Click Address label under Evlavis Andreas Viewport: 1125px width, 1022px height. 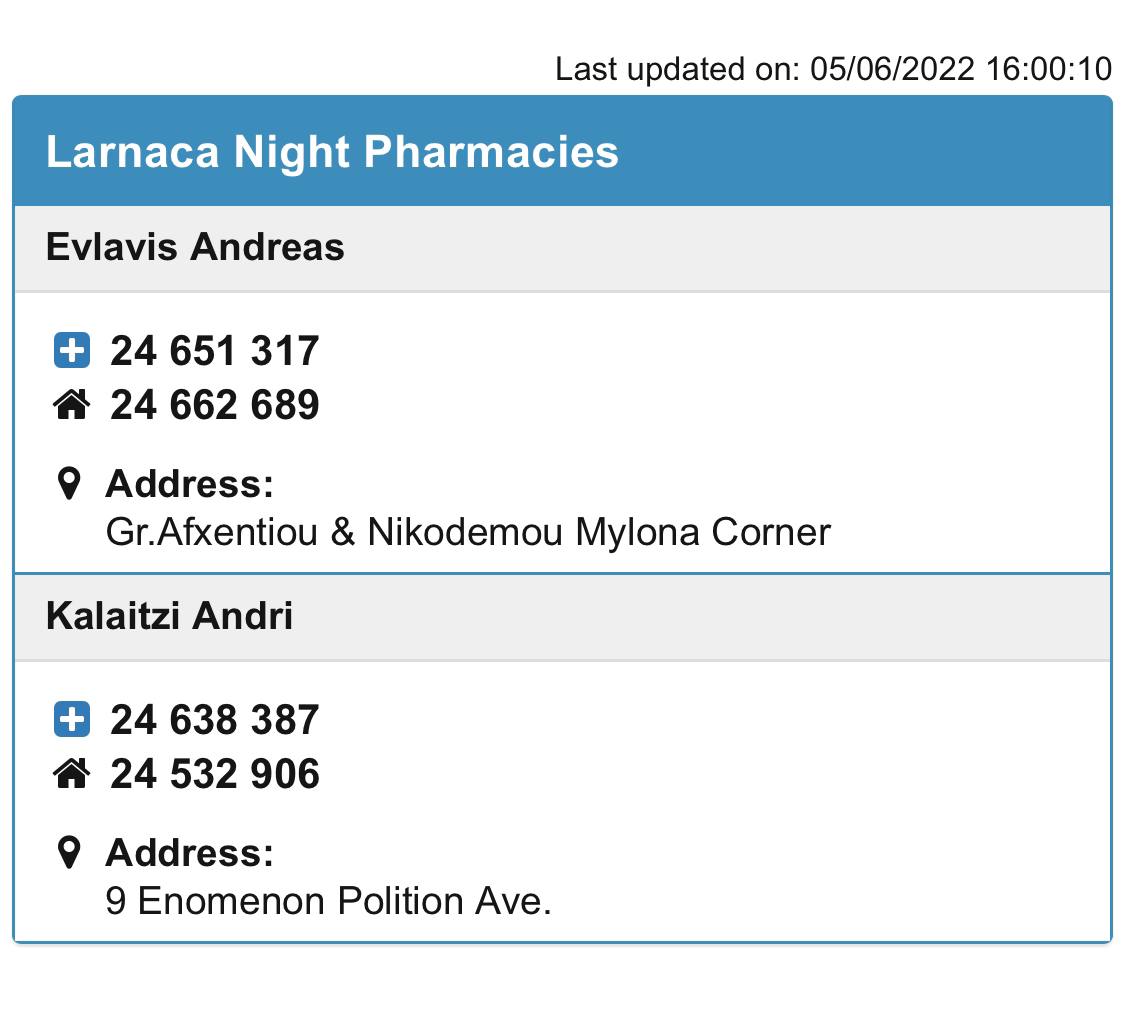pyautogui.click(x=189, y=485)
